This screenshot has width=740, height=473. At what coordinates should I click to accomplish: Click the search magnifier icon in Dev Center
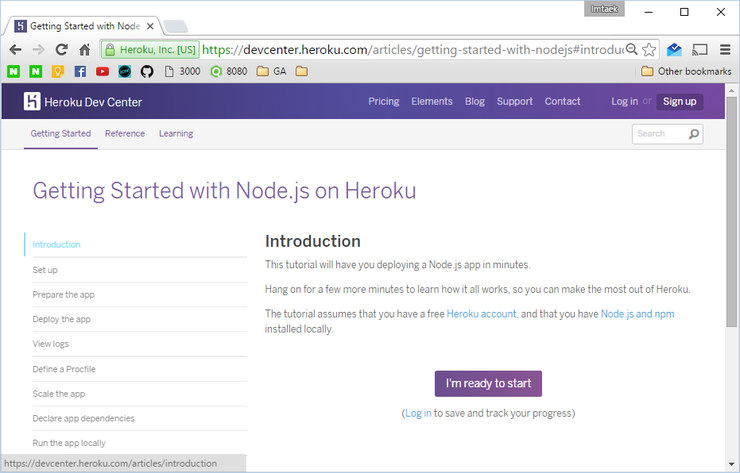[x=694, y=134]
